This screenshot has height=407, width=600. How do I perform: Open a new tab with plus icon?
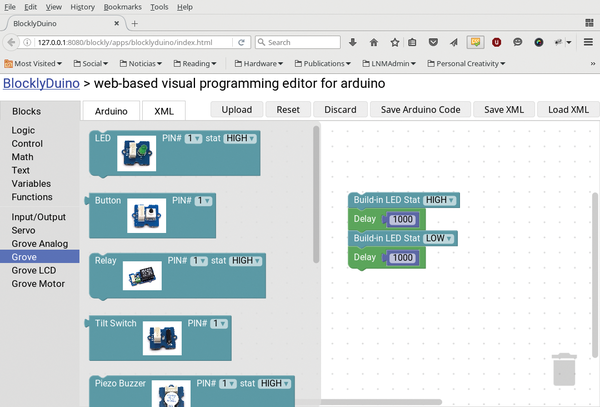tap(134, 24)
